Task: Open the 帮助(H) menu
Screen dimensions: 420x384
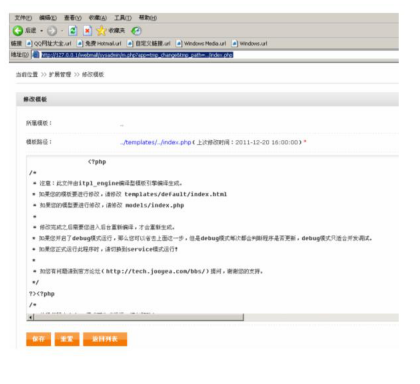Action: (148, 18)
